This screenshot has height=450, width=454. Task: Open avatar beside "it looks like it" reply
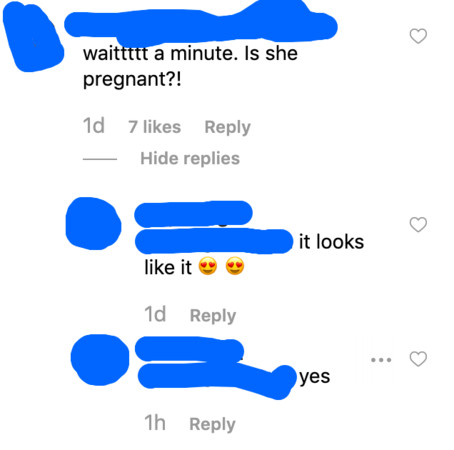coord(93,223)
